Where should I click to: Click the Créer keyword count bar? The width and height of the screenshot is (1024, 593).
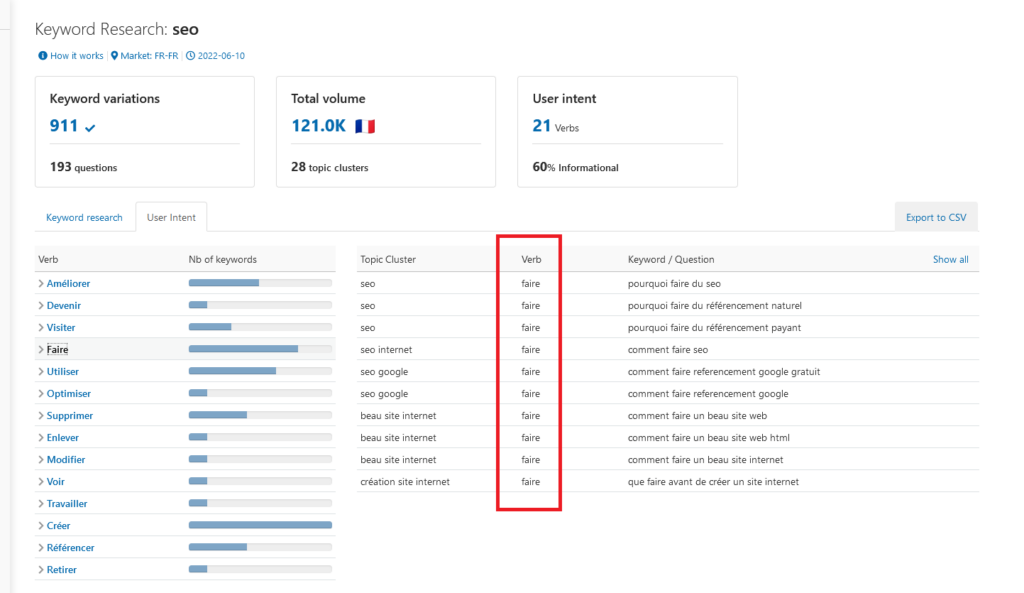pyautogui.click(x=260, y=525)
